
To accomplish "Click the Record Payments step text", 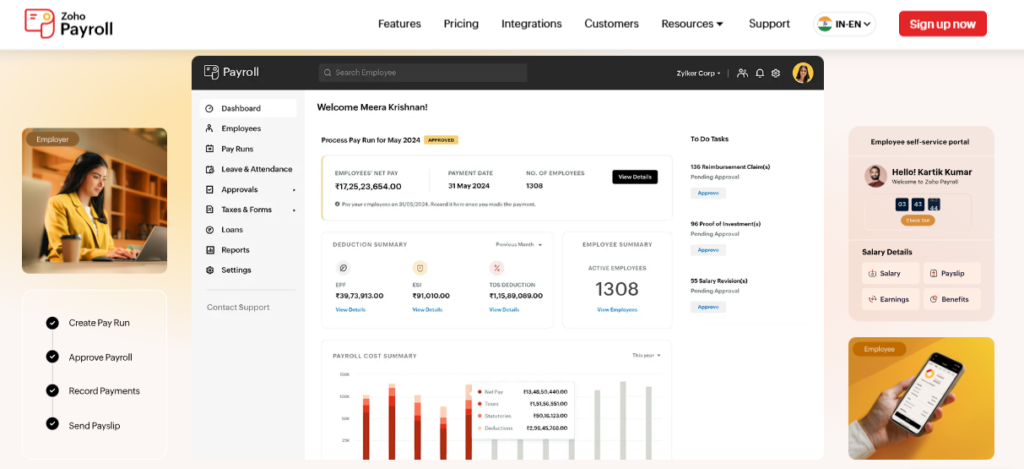I will (104, 391).
